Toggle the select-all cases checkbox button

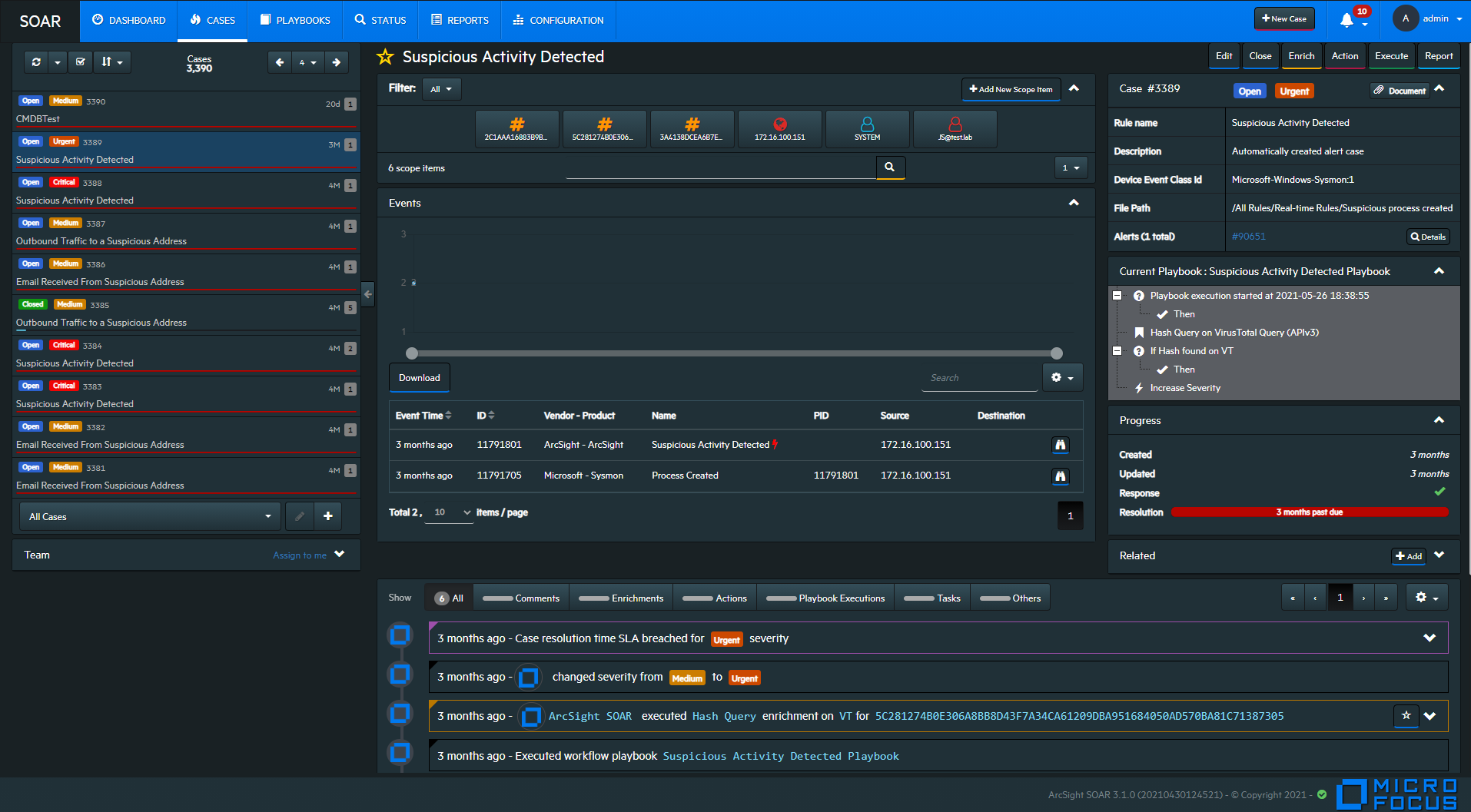[x=81, y=62]
